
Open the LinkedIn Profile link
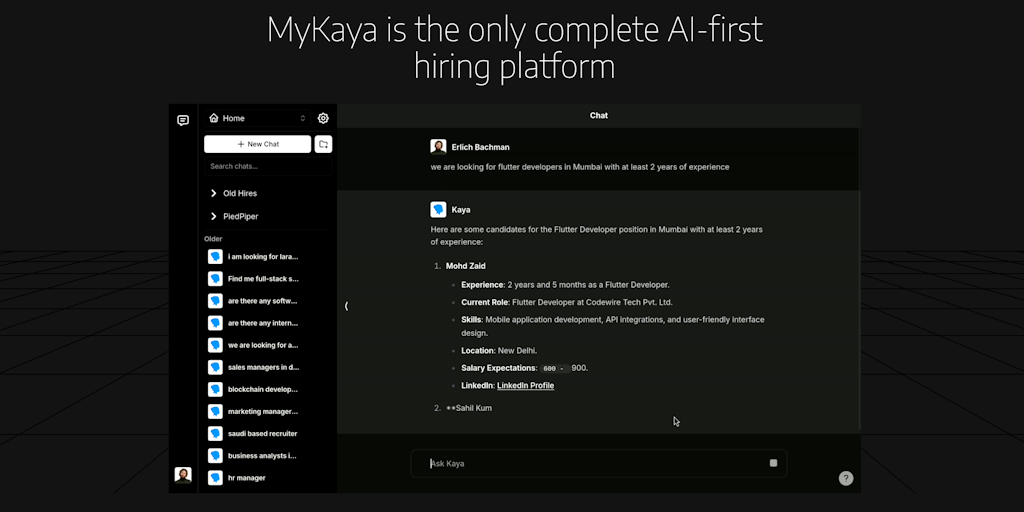coord(525,385)
